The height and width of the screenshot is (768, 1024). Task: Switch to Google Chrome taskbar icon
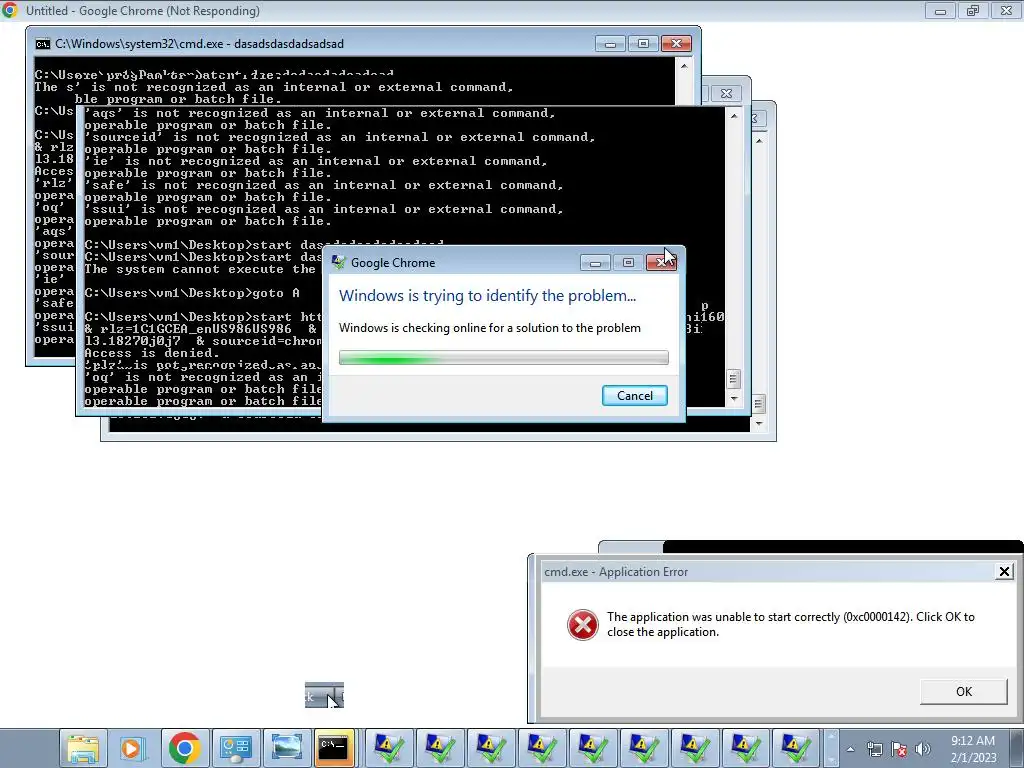[x=184, y=748]
